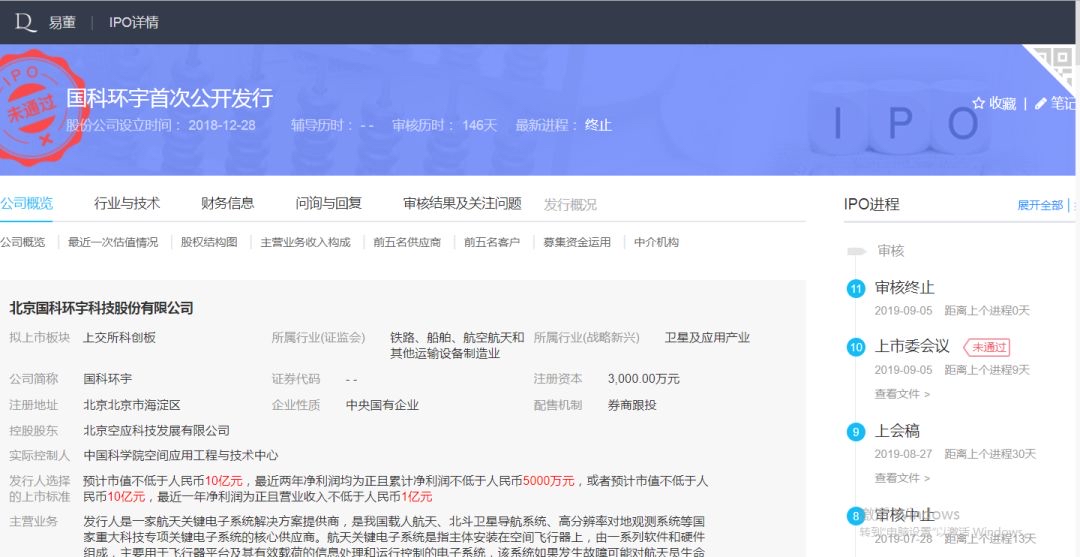The width and height of the screenshot is (1080, 557).
Task: Select the 发行概况 tab
Action: click(570, 204)
